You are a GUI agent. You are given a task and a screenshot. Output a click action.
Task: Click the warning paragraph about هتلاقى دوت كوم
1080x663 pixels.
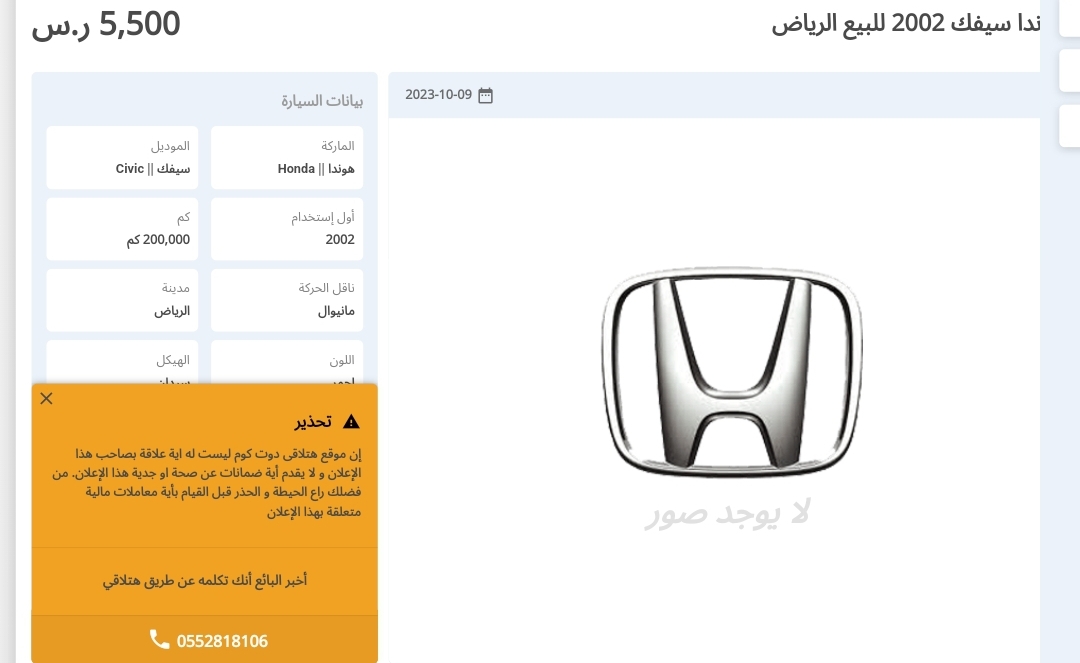207,483
